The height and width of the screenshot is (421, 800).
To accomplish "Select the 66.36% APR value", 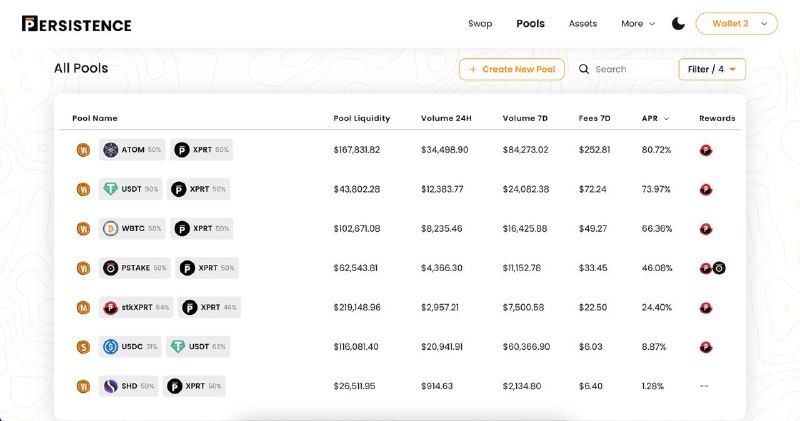I will (x=657, y=229).
